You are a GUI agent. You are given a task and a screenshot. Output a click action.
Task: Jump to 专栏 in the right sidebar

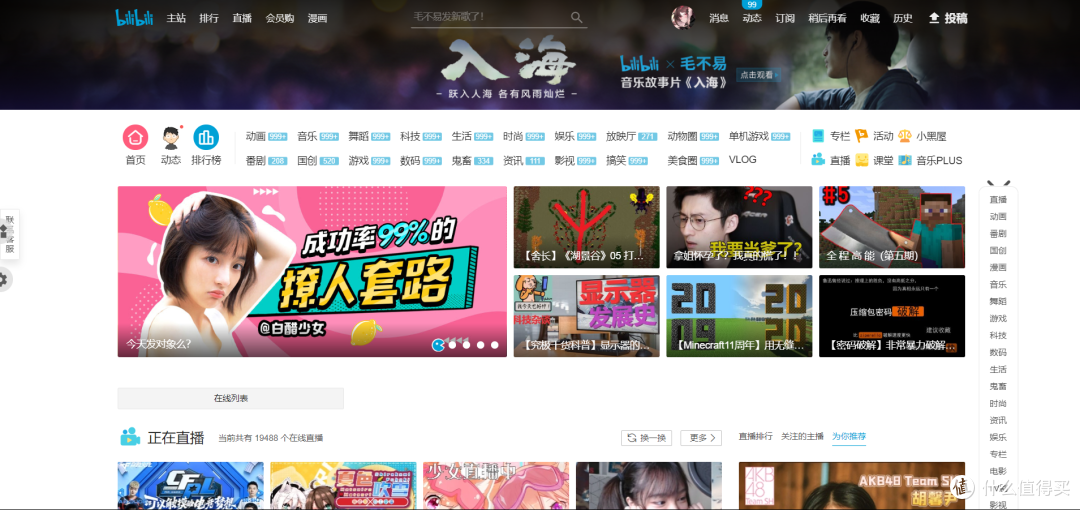pos(998,454)
